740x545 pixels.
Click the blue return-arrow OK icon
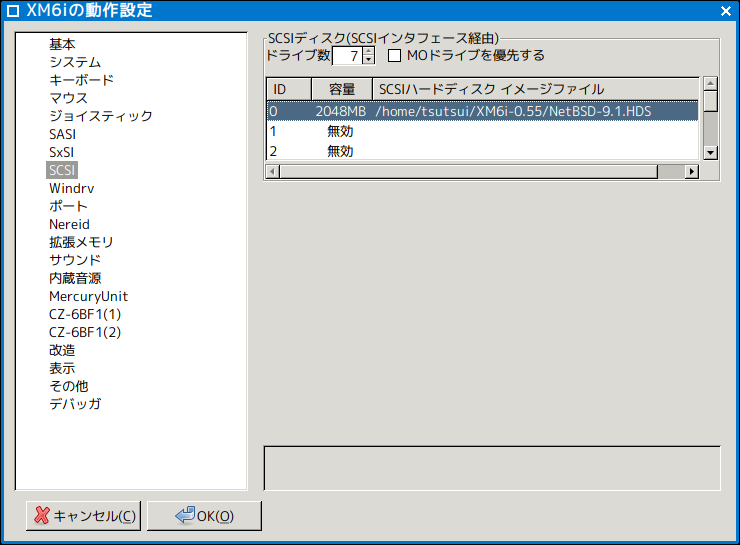(185, 515)
